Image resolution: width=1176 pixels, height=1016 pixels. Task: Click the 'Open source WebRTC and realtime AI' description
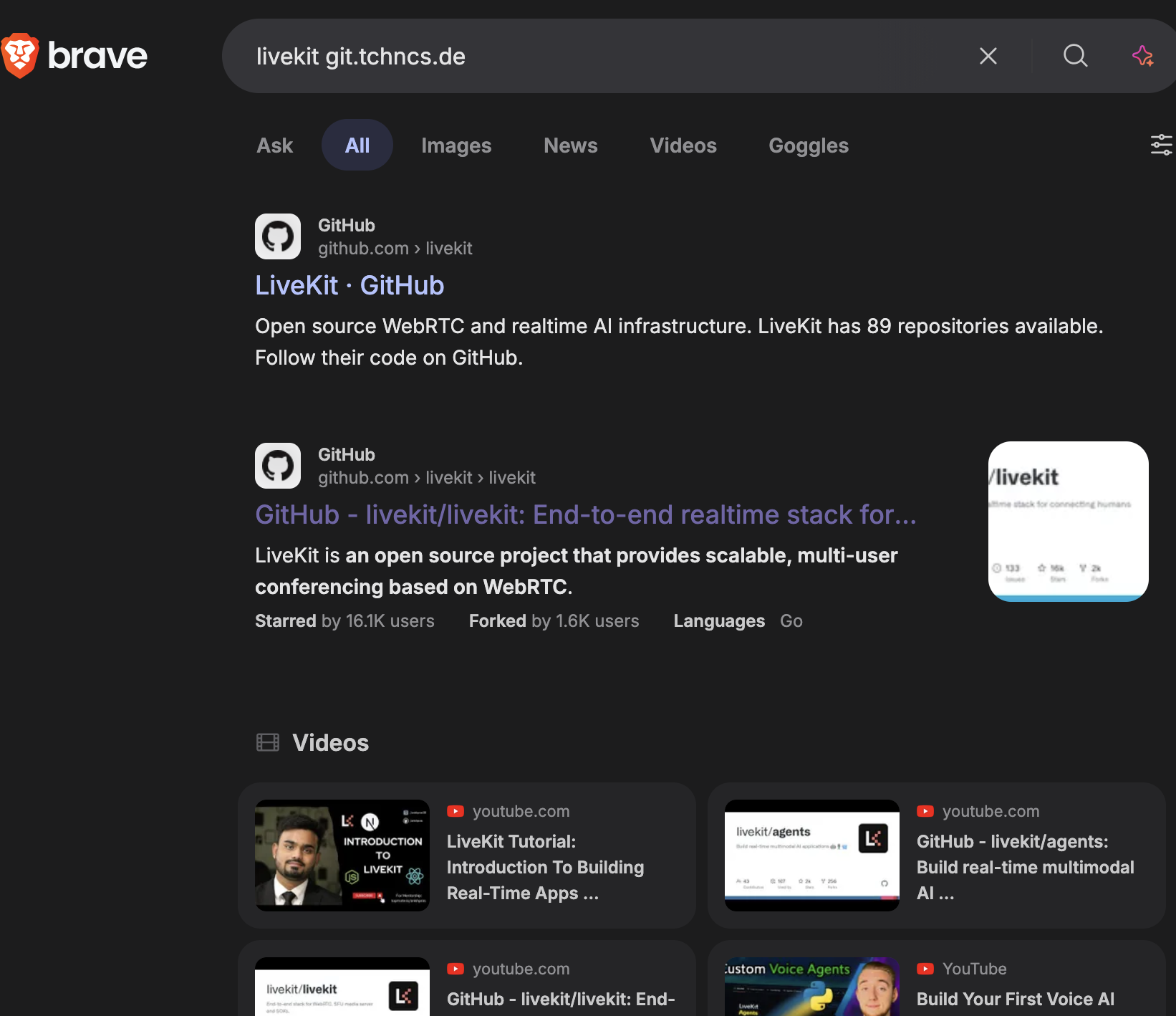click(x=679, y=342)
